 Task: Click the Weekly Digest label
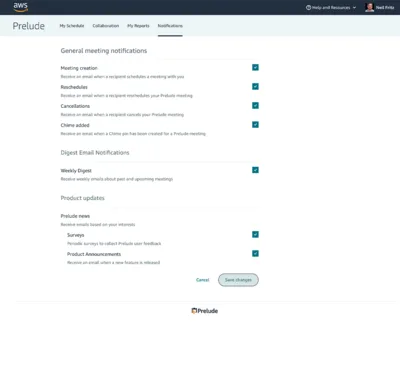coord(76,171)
